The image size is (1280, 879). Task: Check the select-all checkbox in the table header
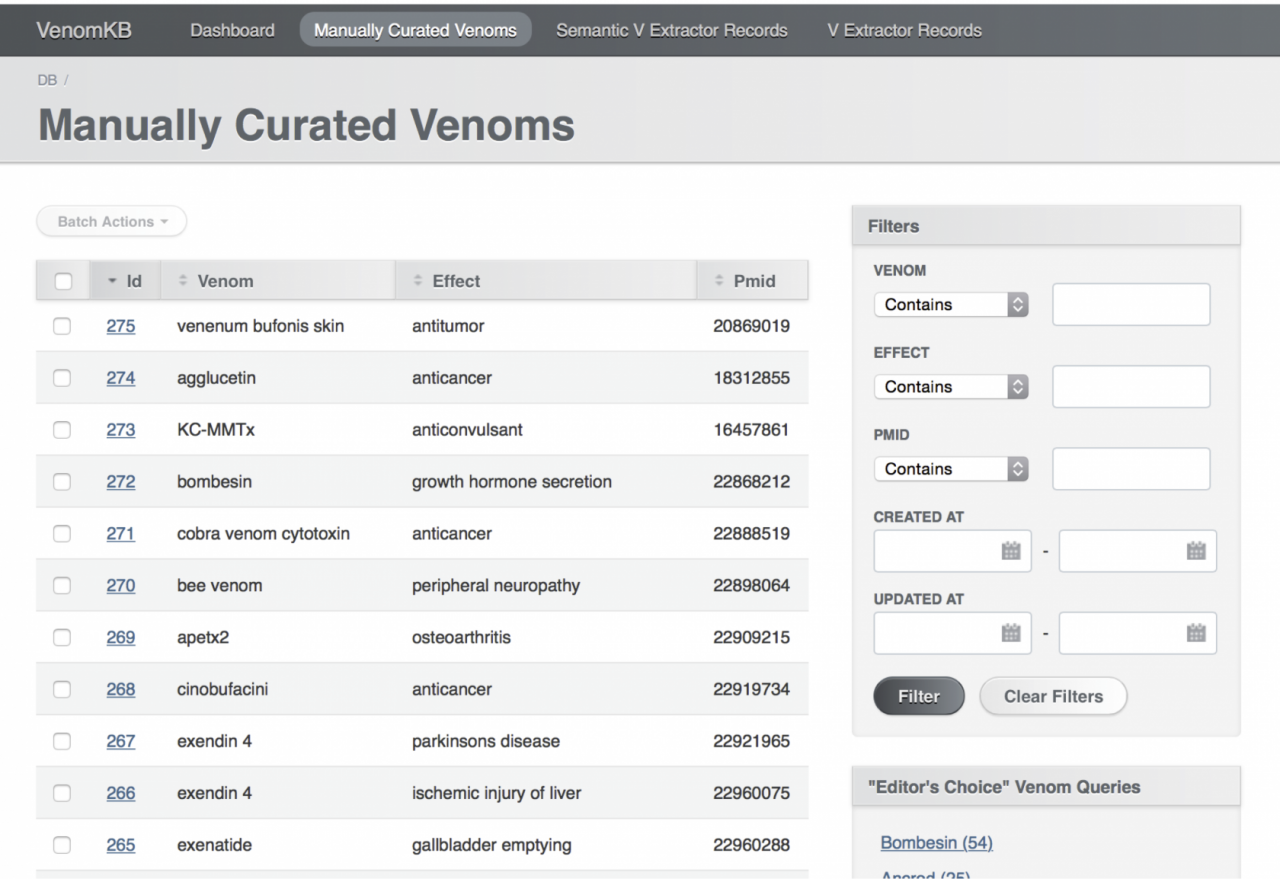(x=61, y=280)
